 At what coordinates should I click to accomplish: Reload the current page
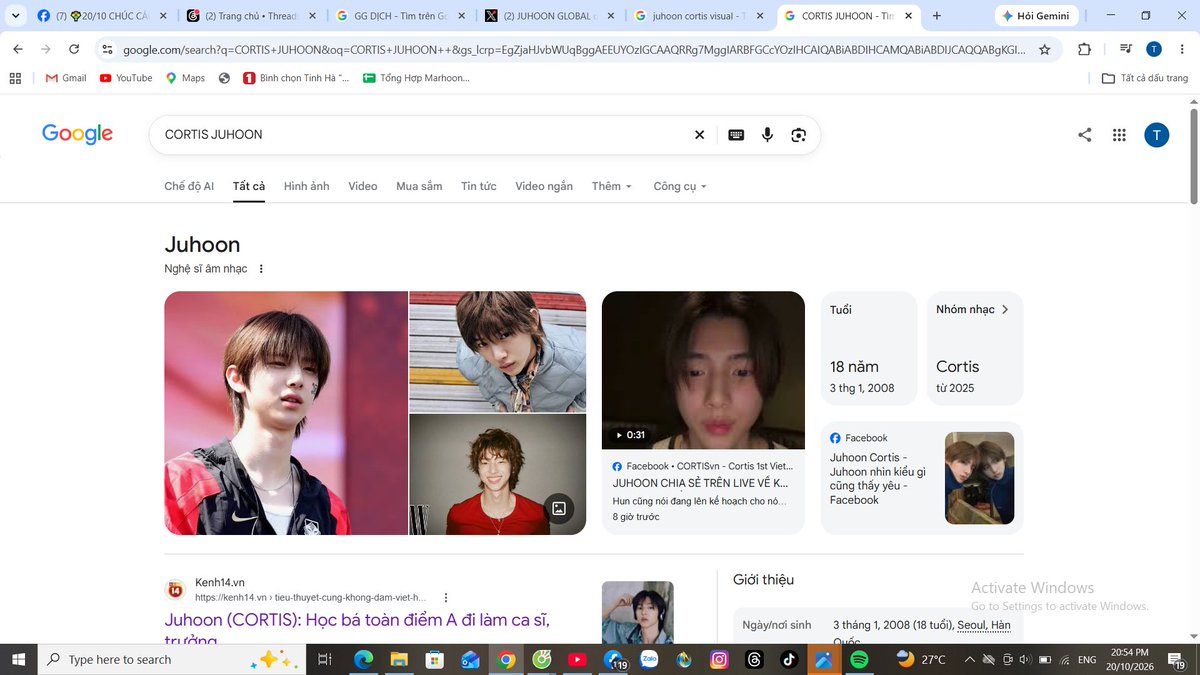pos(74,49)
